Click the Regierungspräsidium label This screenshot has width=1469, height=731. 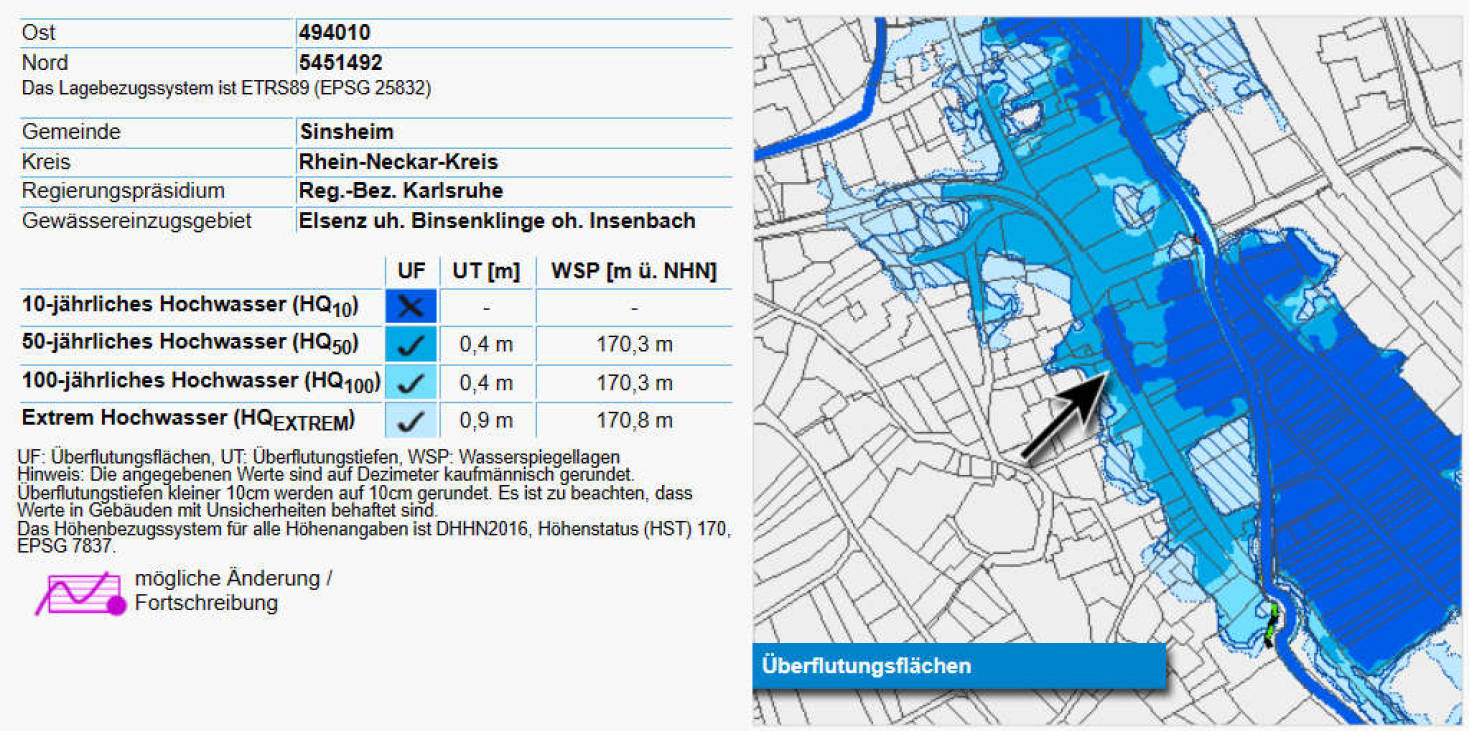click(123, 191)
